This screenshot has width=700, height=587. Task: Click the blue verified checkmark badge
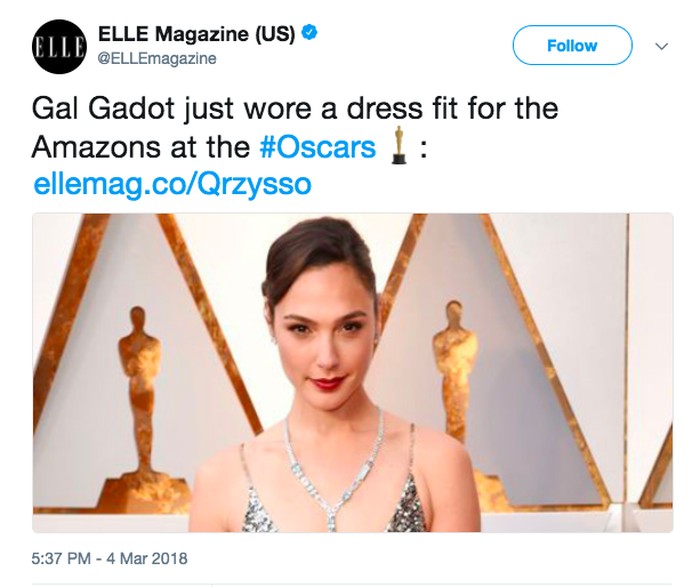tap(312, 34)
